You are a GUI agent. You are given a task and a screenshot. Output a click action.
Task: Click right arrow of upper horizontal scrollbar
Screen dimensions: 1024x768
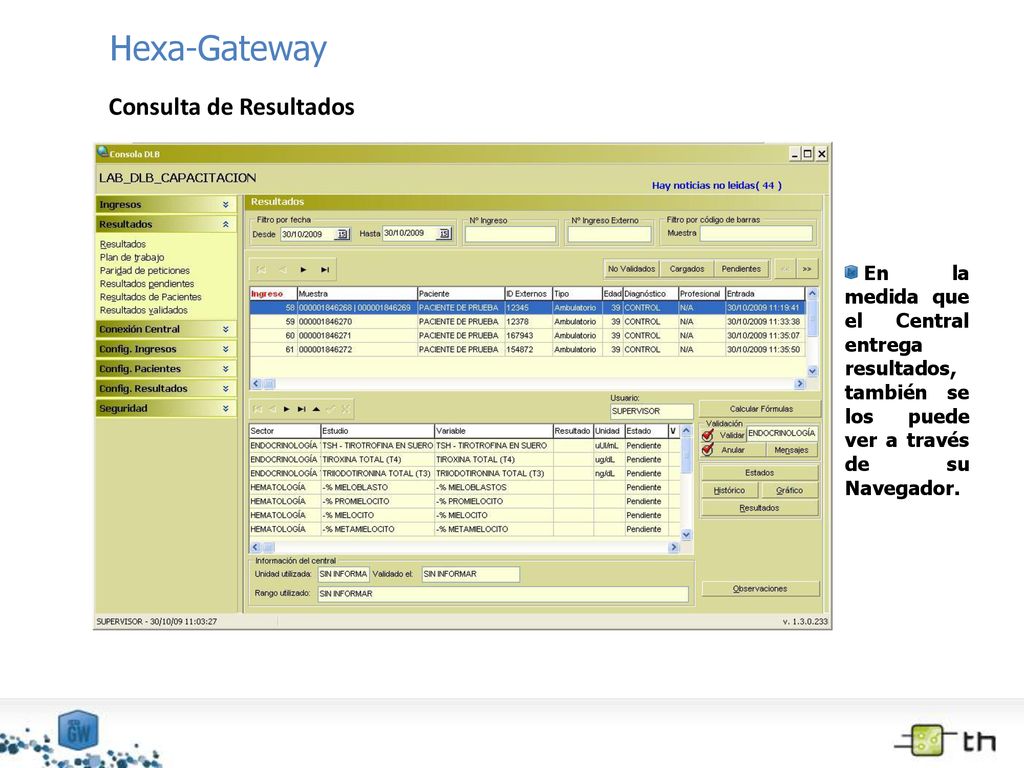[x=800, y=383]
